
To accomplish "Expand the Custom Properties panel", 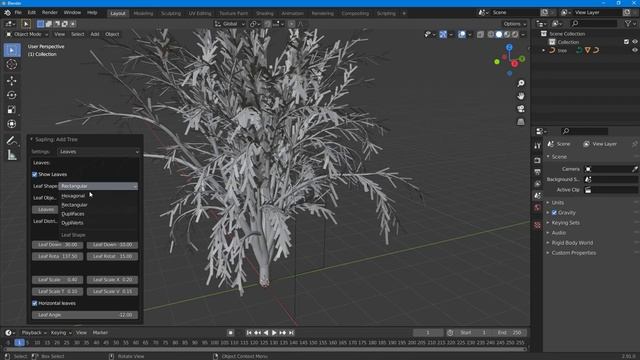I will click(573, 253).
